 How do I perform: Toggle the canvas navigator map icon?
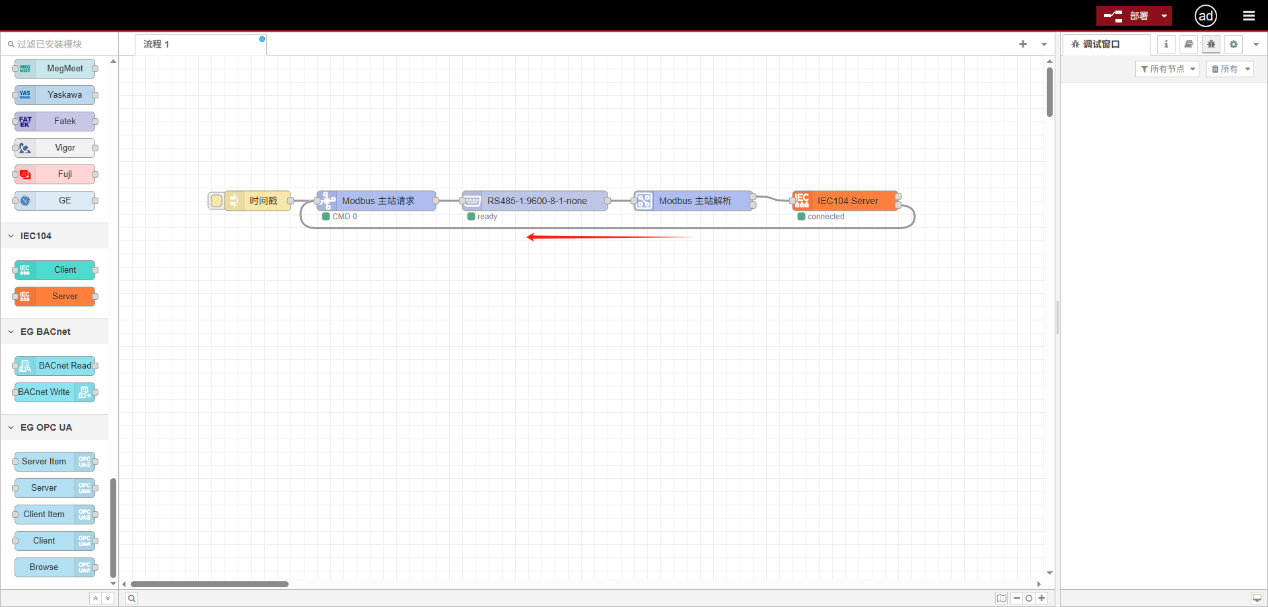click(x=1001, y=598)
